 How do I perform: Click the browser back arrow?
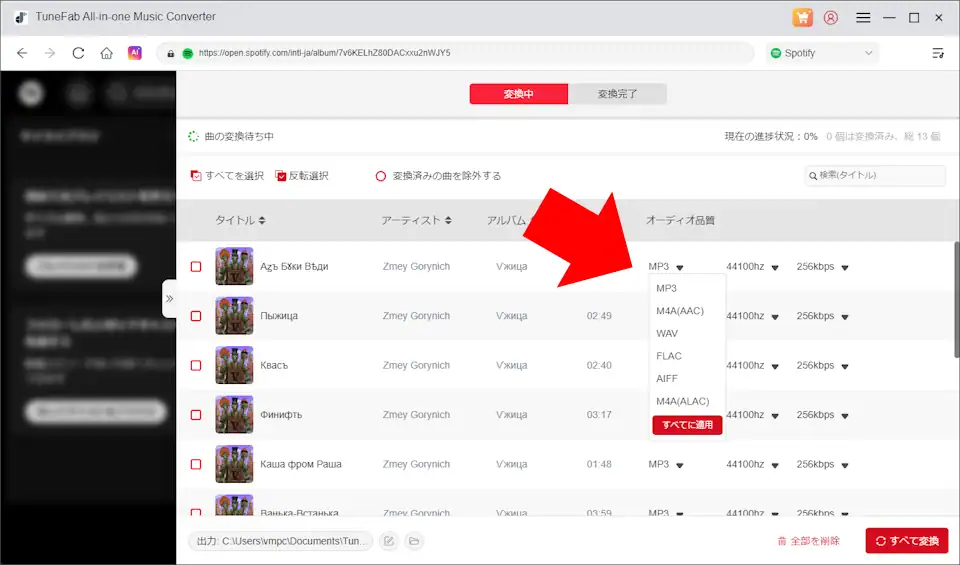22,53
